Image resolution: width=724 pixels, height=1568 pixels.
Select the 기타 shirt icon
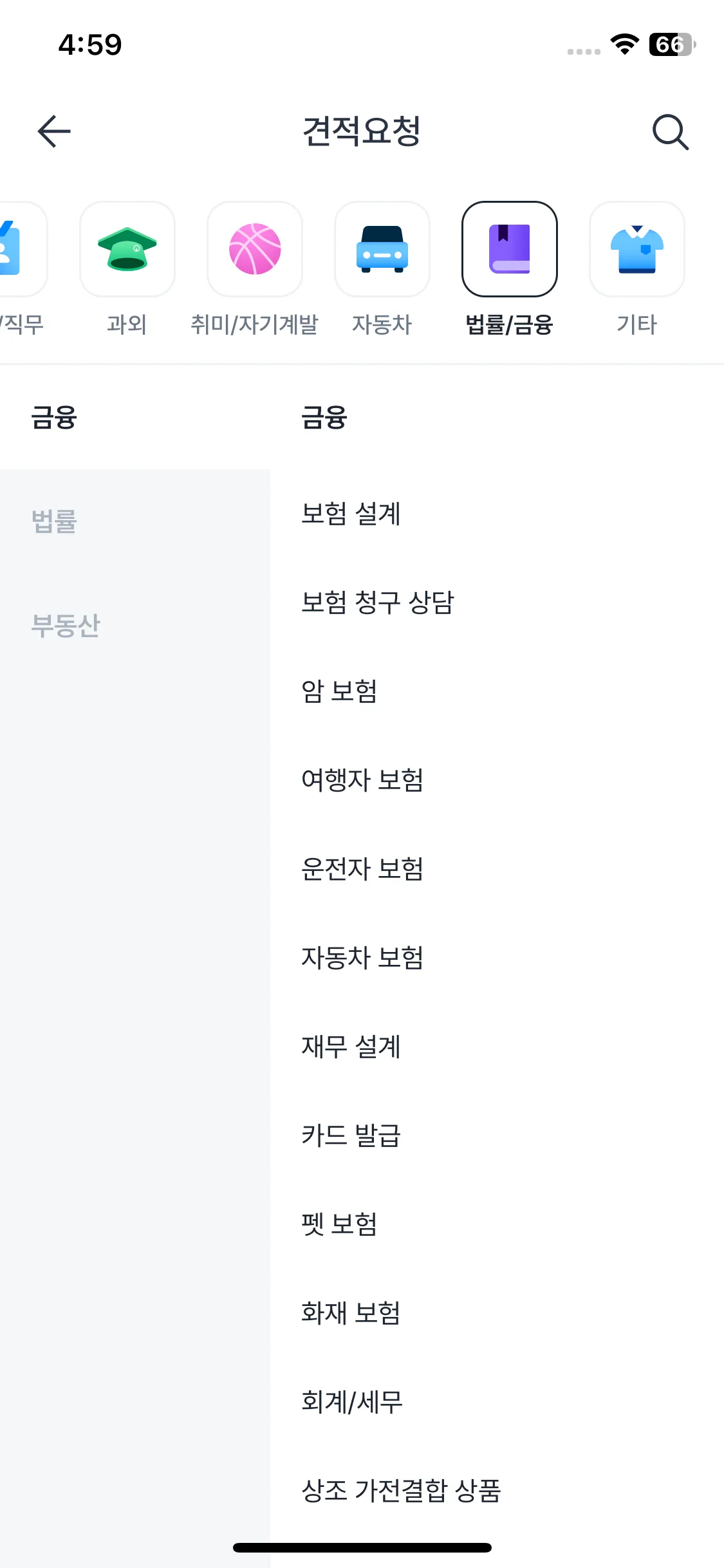(x=636, y=250)
